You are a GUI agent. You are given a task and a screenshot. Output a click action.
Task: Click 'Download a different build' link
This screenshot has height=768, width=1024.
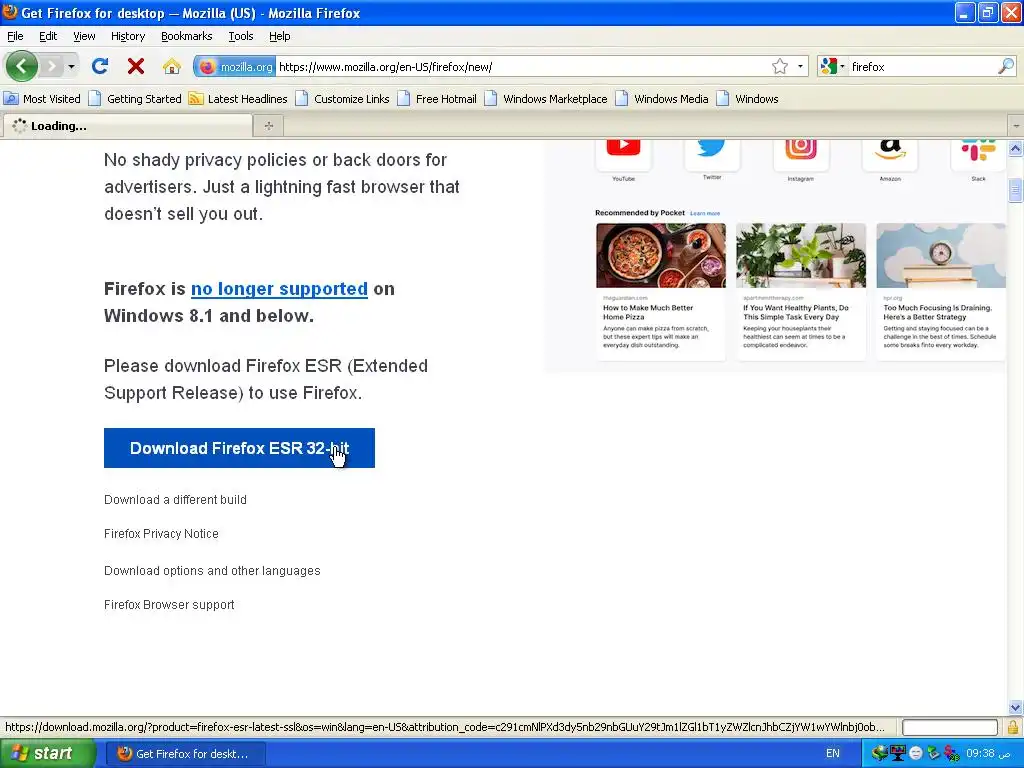175,500
